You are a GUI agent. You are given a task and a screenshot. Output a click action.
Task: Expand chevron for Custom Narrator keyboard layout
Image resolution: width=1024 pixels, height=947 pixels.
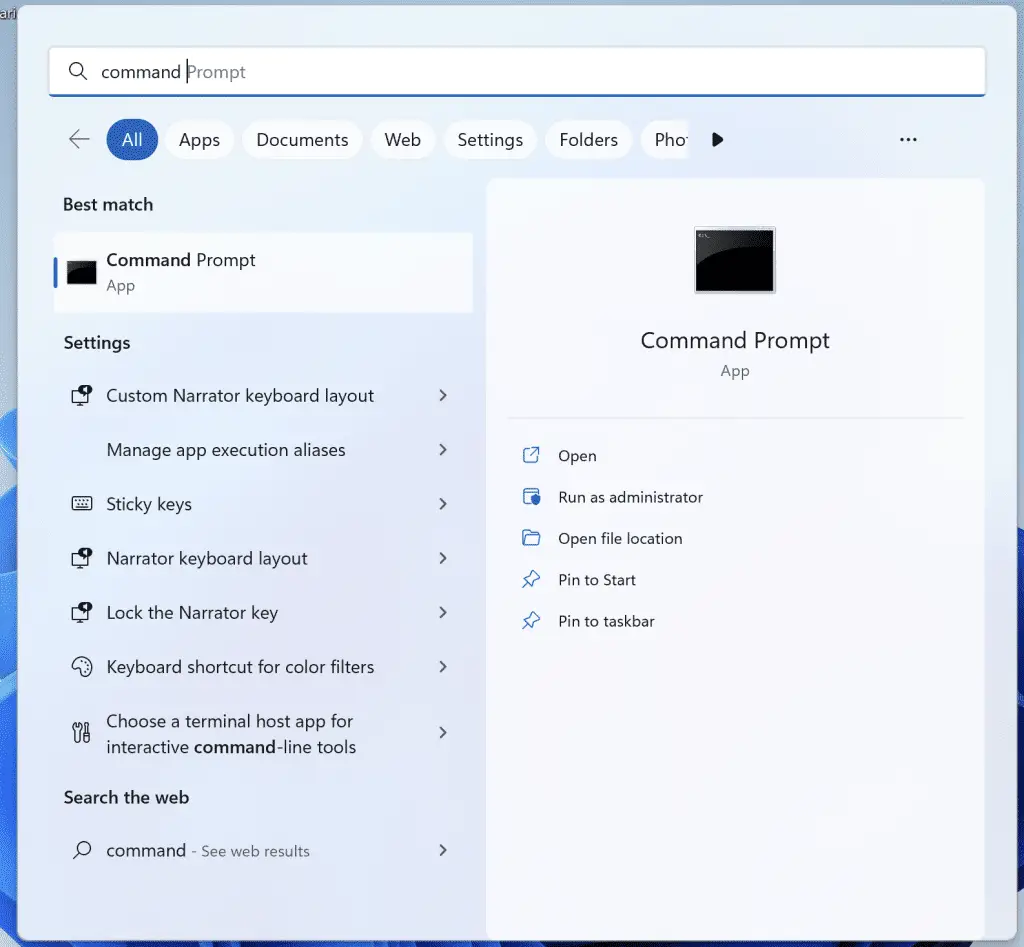(443, 396)
